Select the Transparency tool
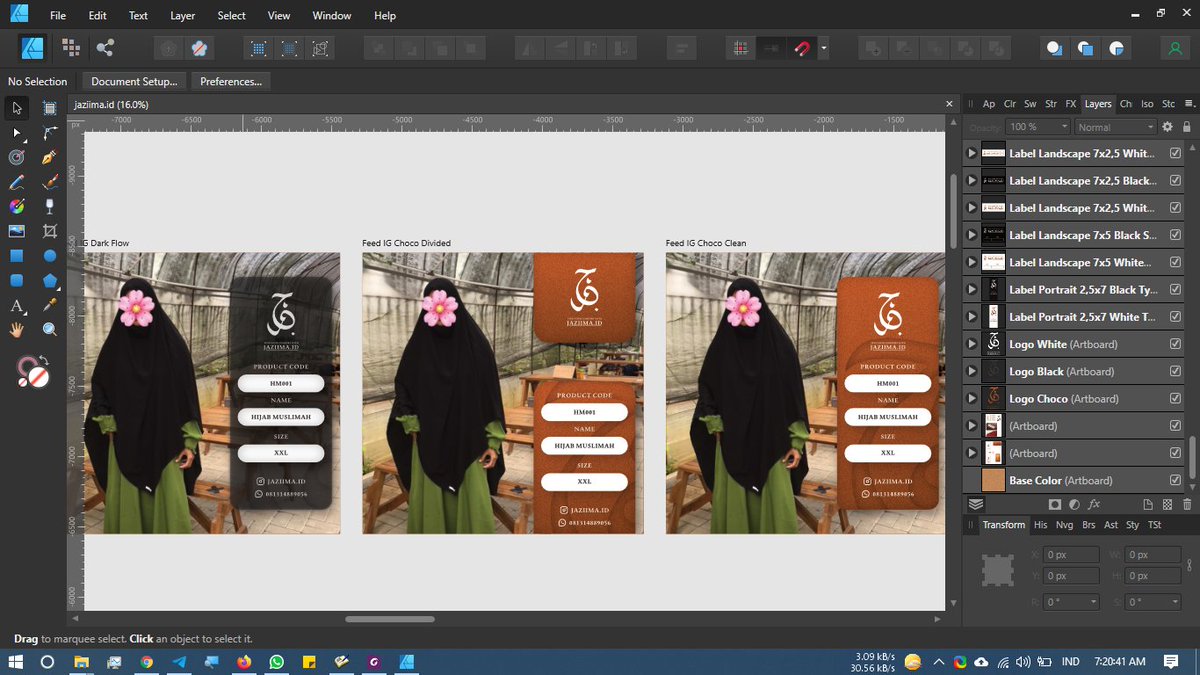 (49, 206)
